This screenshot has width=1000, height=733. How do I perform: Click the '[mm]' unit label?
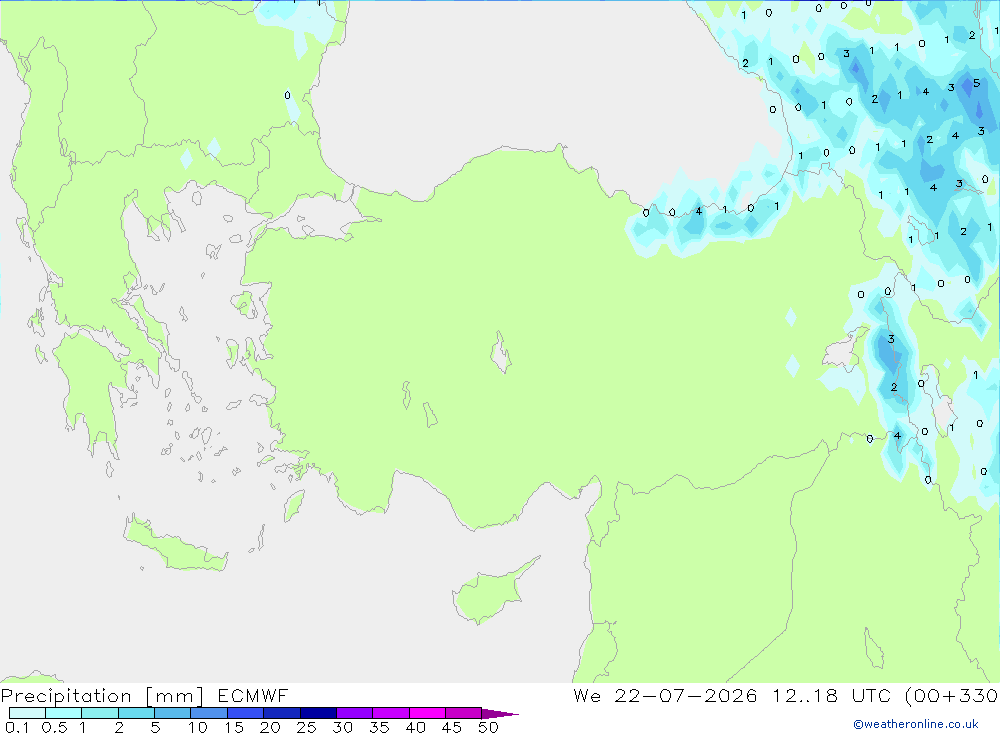tap(175, 696)
